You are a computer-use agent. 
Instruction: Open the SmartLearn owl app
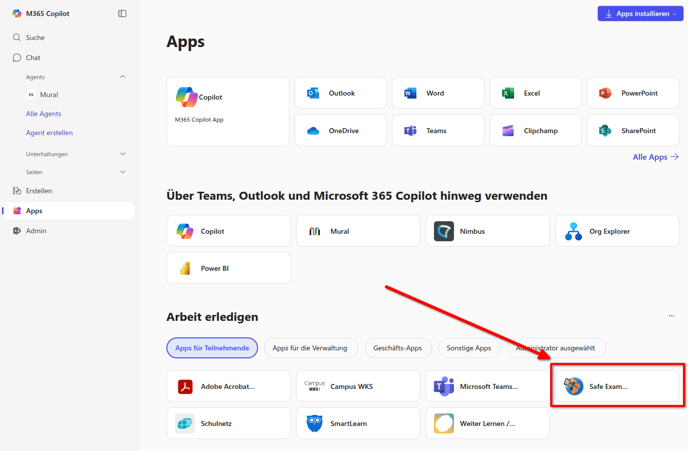[358, 423]
